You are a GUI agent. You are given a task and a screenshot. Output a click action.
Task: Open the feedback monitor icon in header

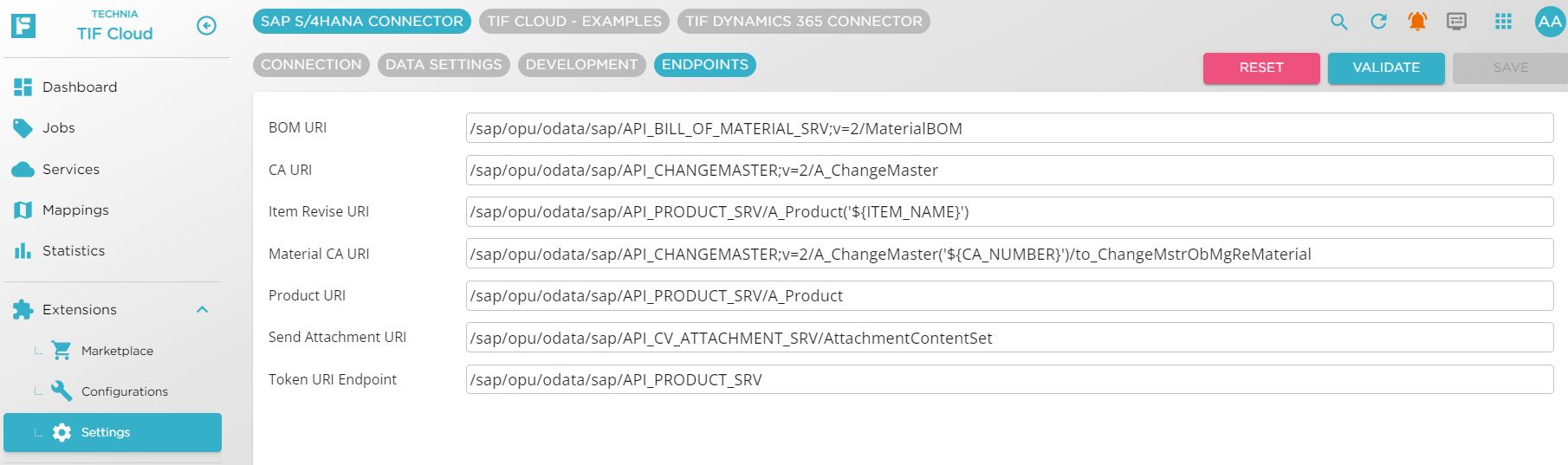coord(1457,22)
